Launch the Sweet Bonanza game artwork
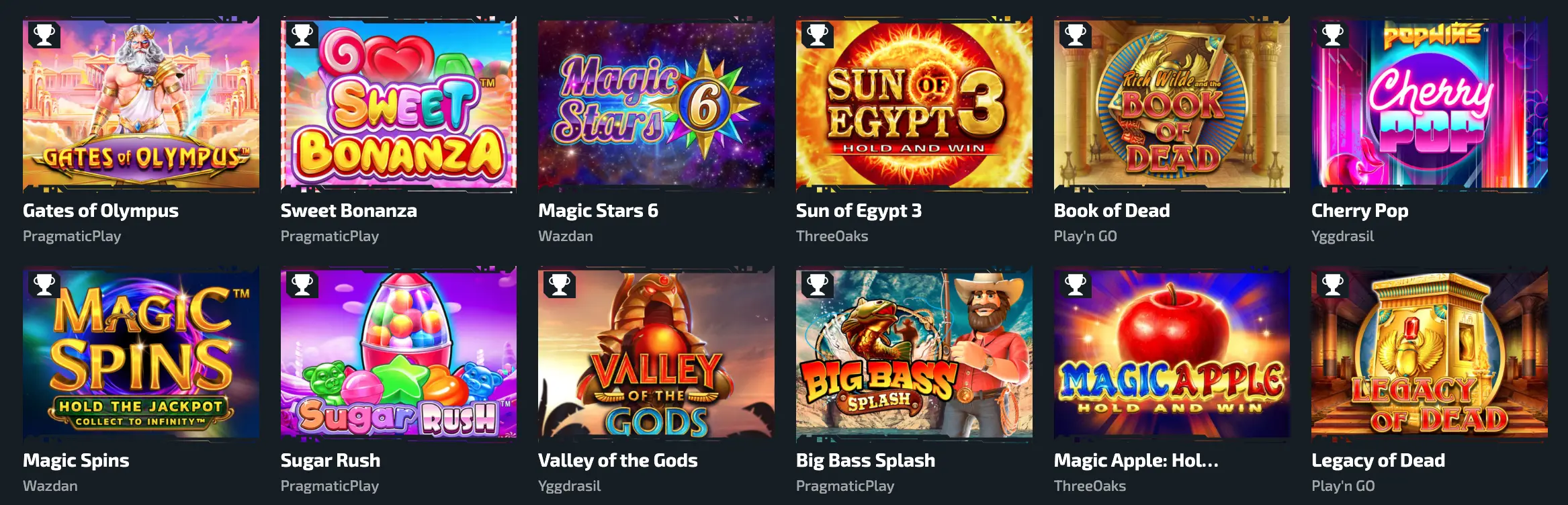The width and height of the screenshot is (1568, 505). point(398,104)
